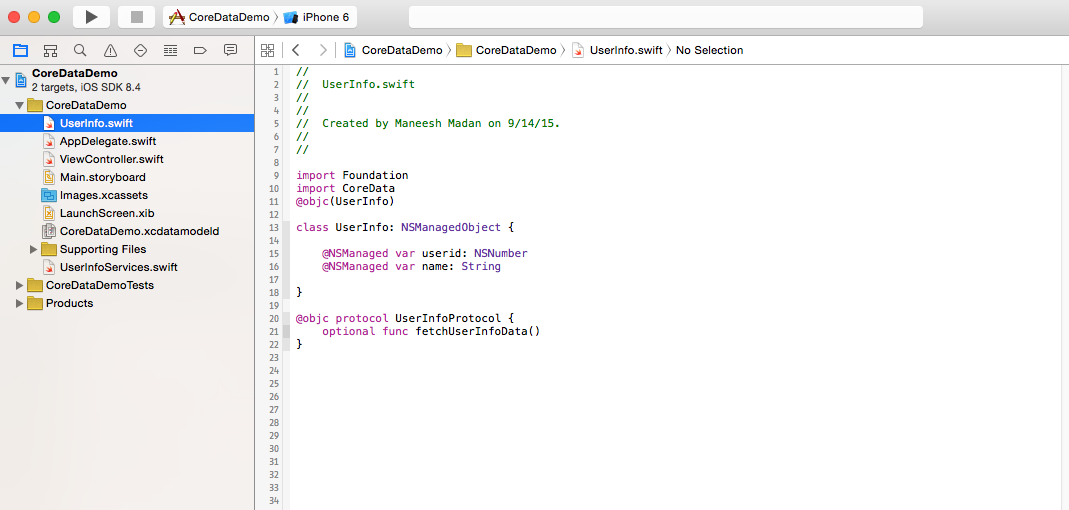1069x510 pixels.
Task: Show the Symbol navigator
Action: 50,50
